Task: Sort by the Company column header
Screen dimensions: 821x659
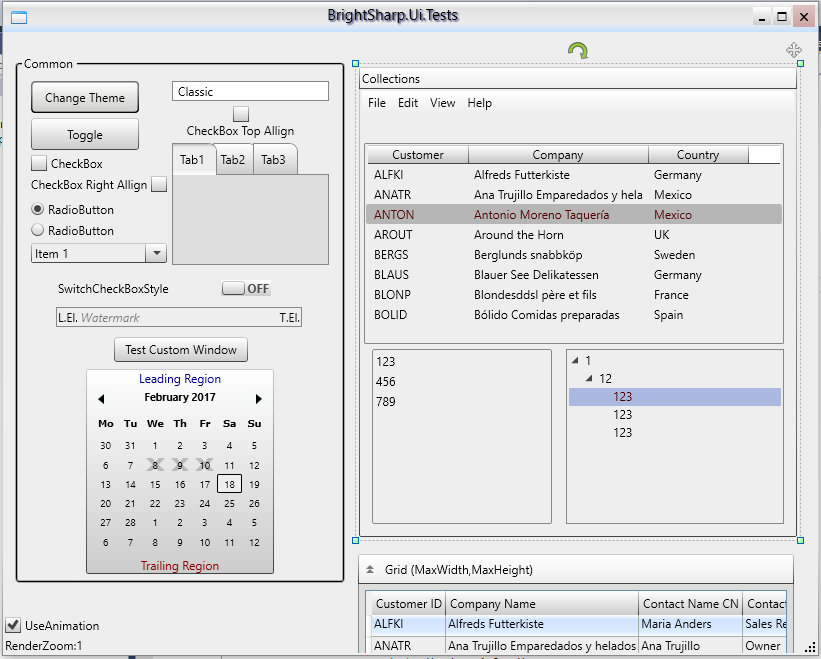Action: [x=557, y=155]
